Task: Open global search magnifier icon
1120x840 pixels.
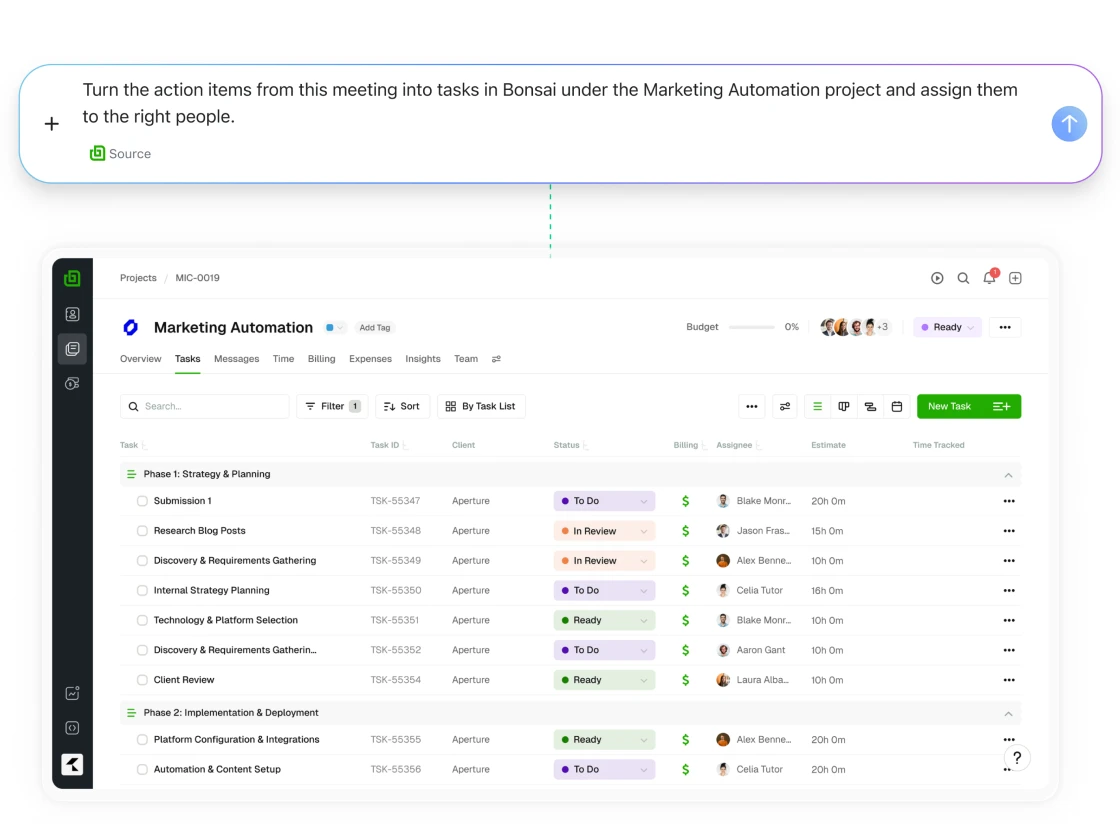Action: pos(963,278)
